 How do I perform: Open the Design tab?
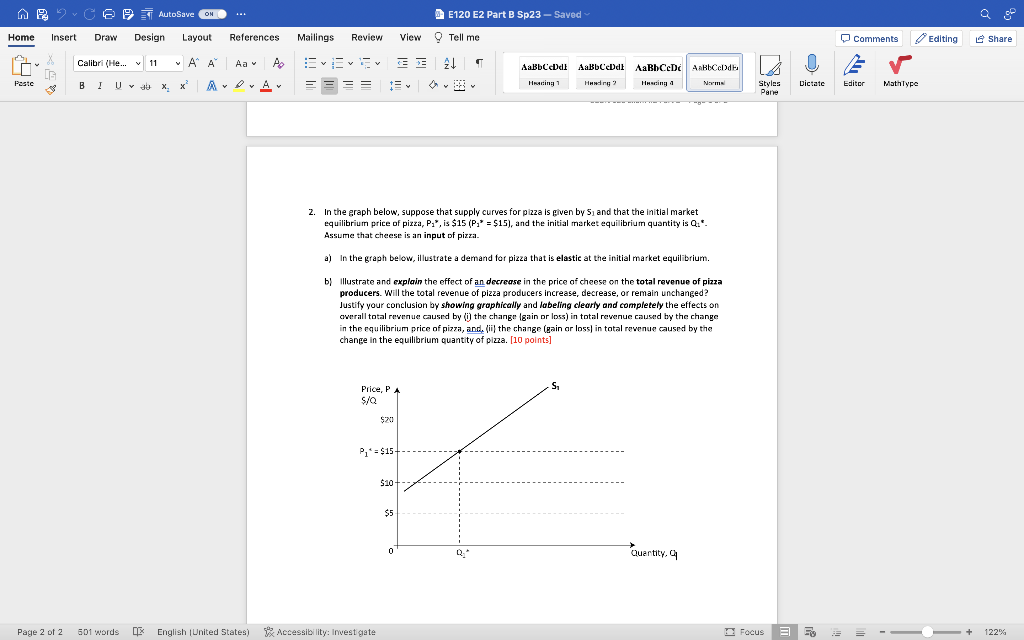click(150, 37)
